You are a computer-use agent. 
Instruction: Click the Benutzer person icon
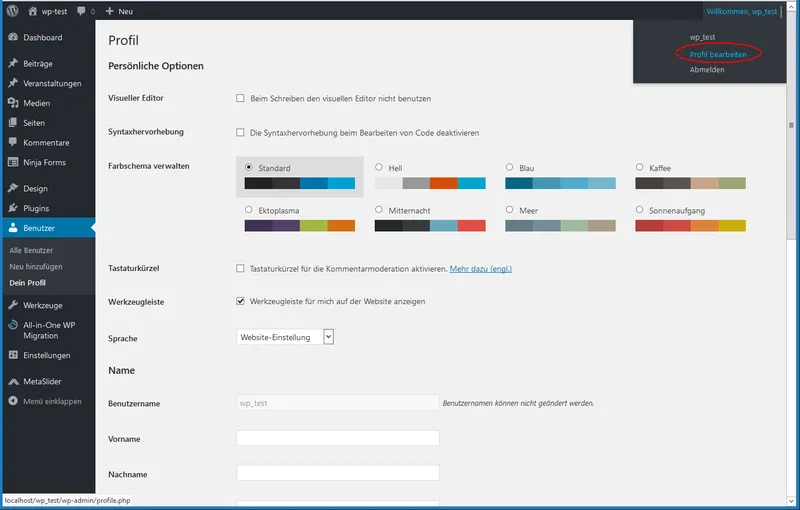(x=13, y=228)
